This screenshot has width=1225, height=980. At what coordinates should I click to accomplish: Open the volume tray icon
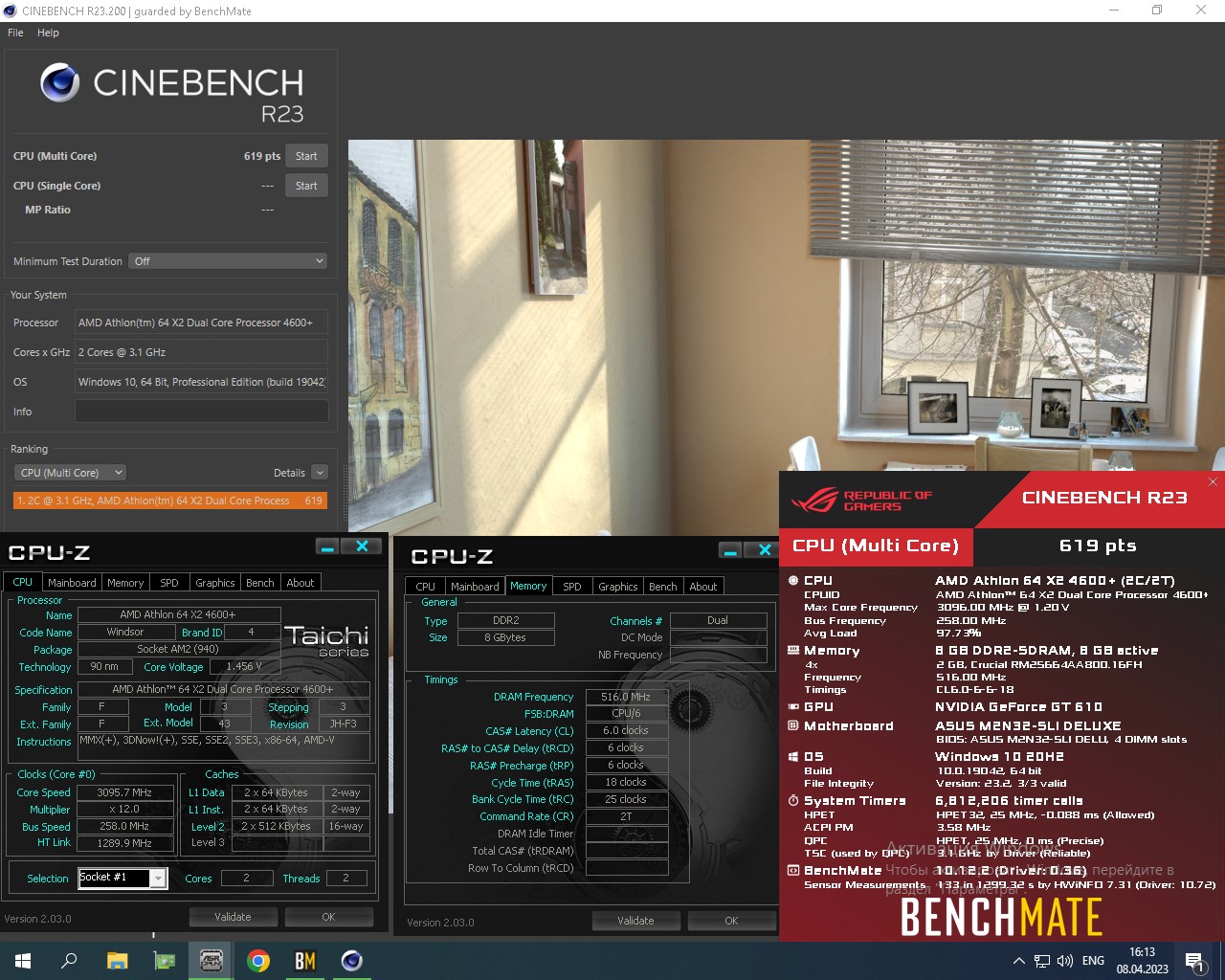(x=1065, y=961)
